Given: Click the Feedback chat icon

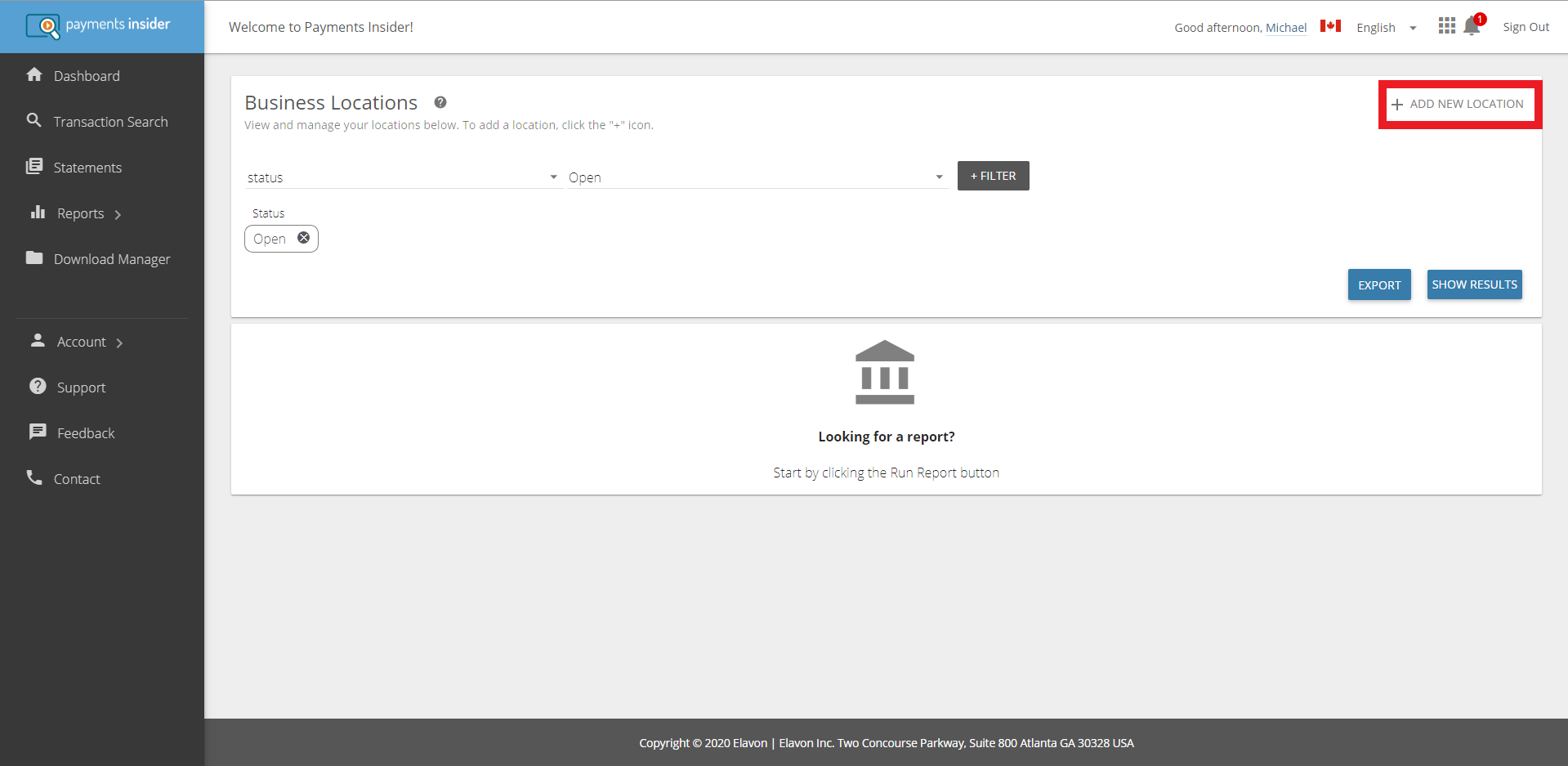Looking at the screenshot, I should click(x=38, y=432).
